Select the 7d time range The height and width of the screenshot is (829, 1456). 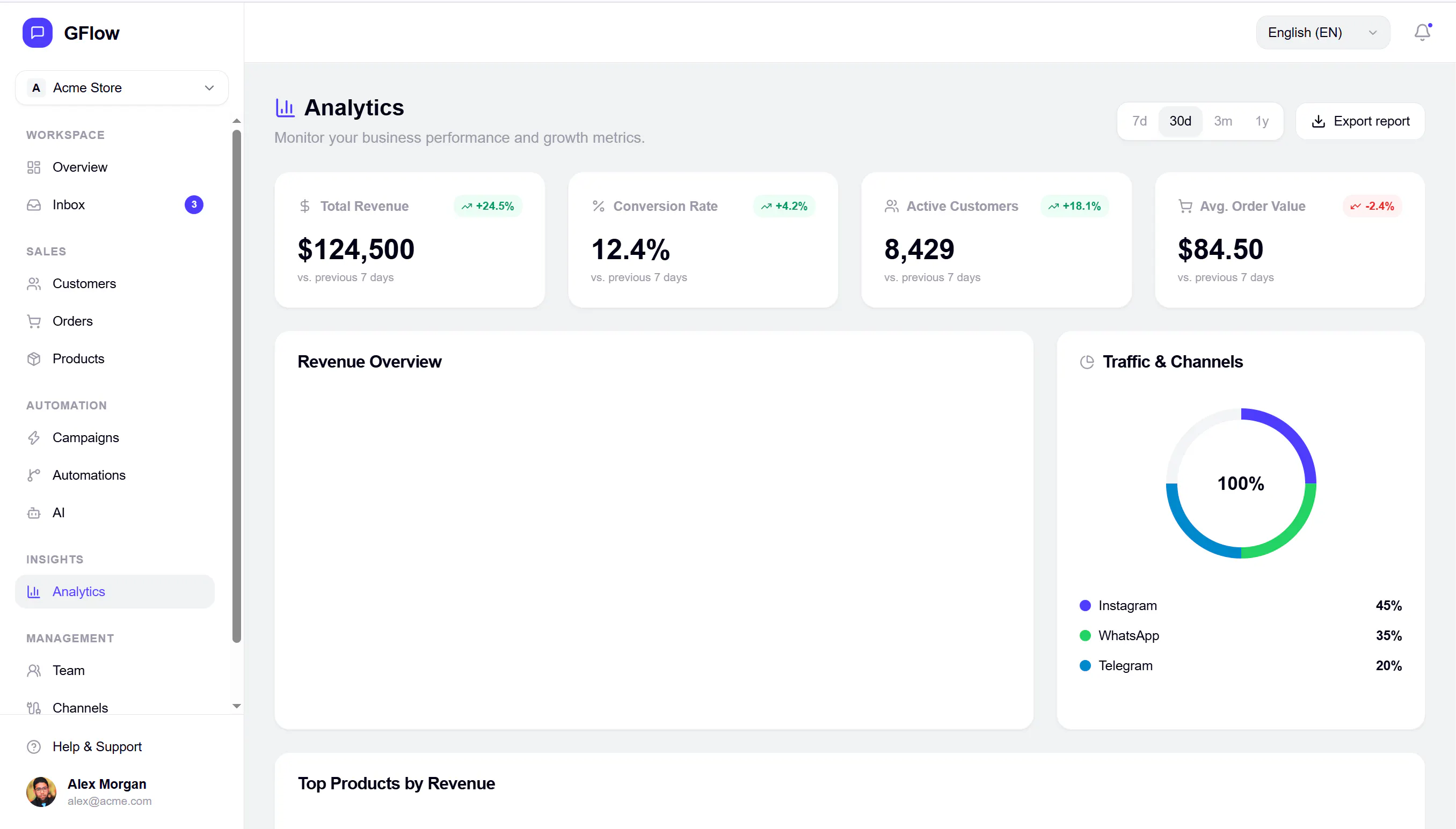pyautogui.click(x=1139, y=121)
